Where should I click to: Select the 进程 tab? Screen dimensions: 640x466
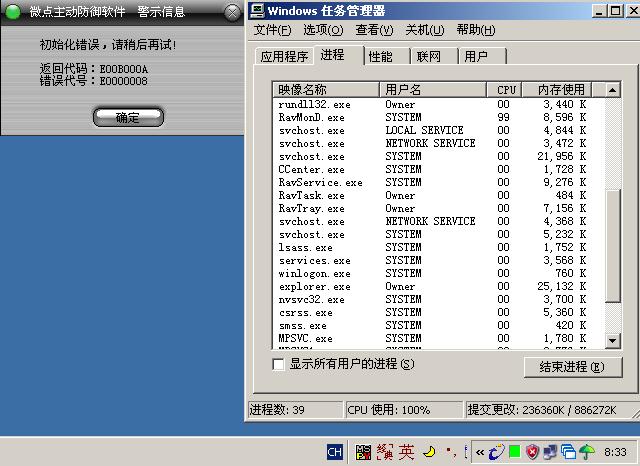click(x=338, y=55)
